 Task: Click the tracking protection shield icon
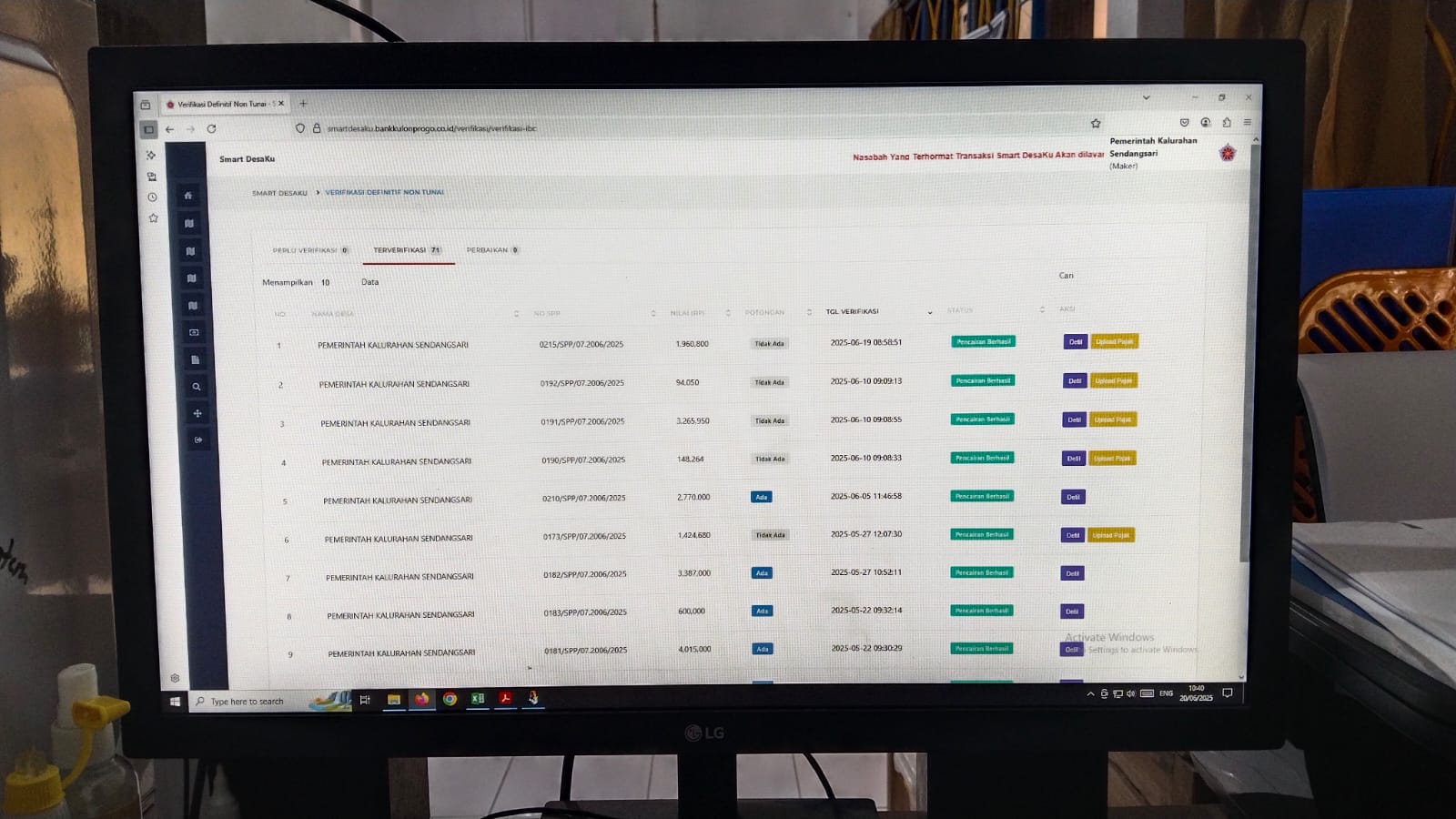pos(300,128)
